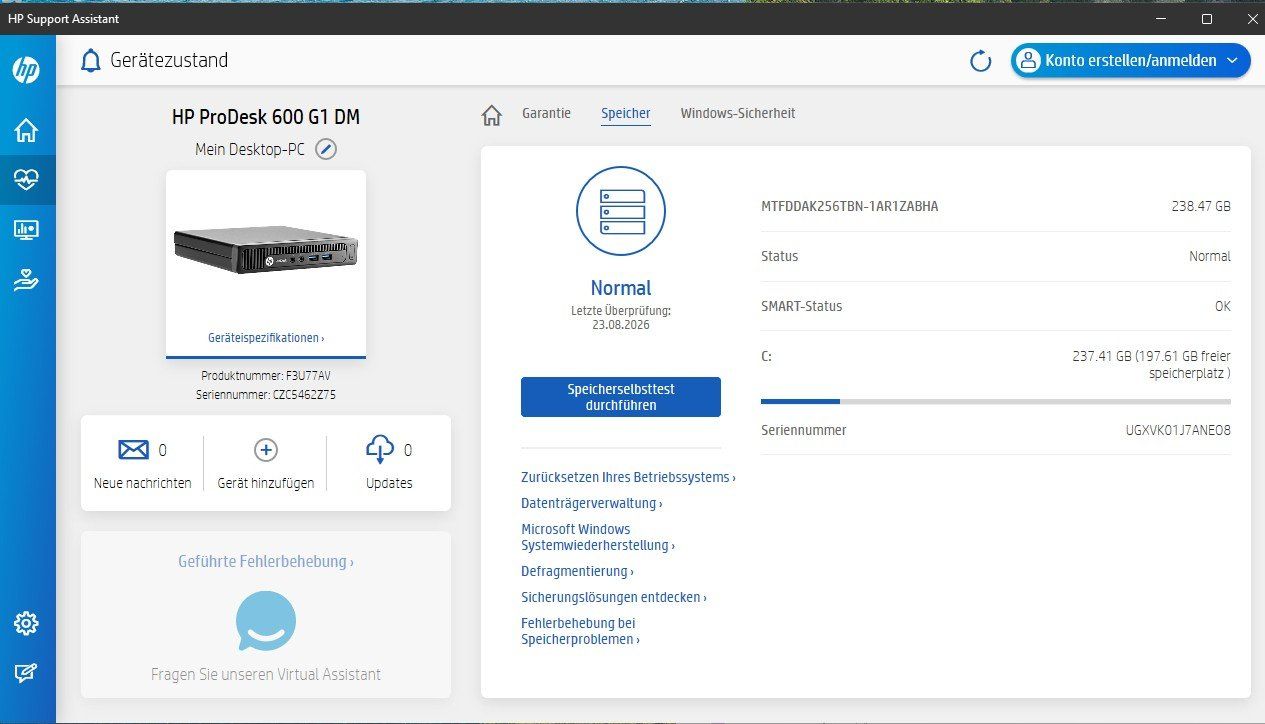Click Fragen Sie unseren Virtual Assistant text
Image resolution: width=1265 pixels, height=724 pixels.
(266, 674)
